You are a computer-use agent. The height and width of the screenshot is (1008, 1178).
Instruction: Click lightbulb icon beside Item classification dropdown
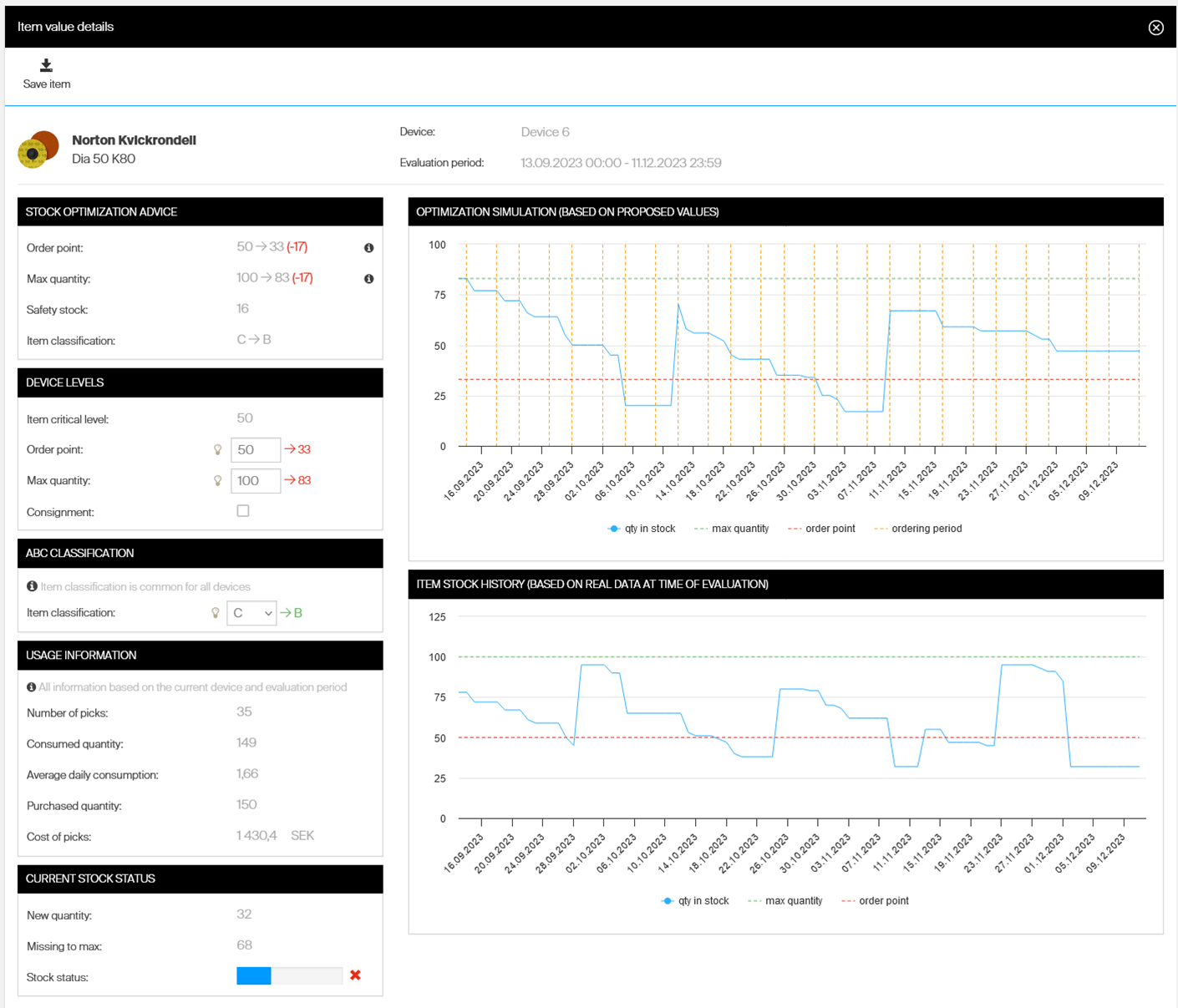pos(216,613)
